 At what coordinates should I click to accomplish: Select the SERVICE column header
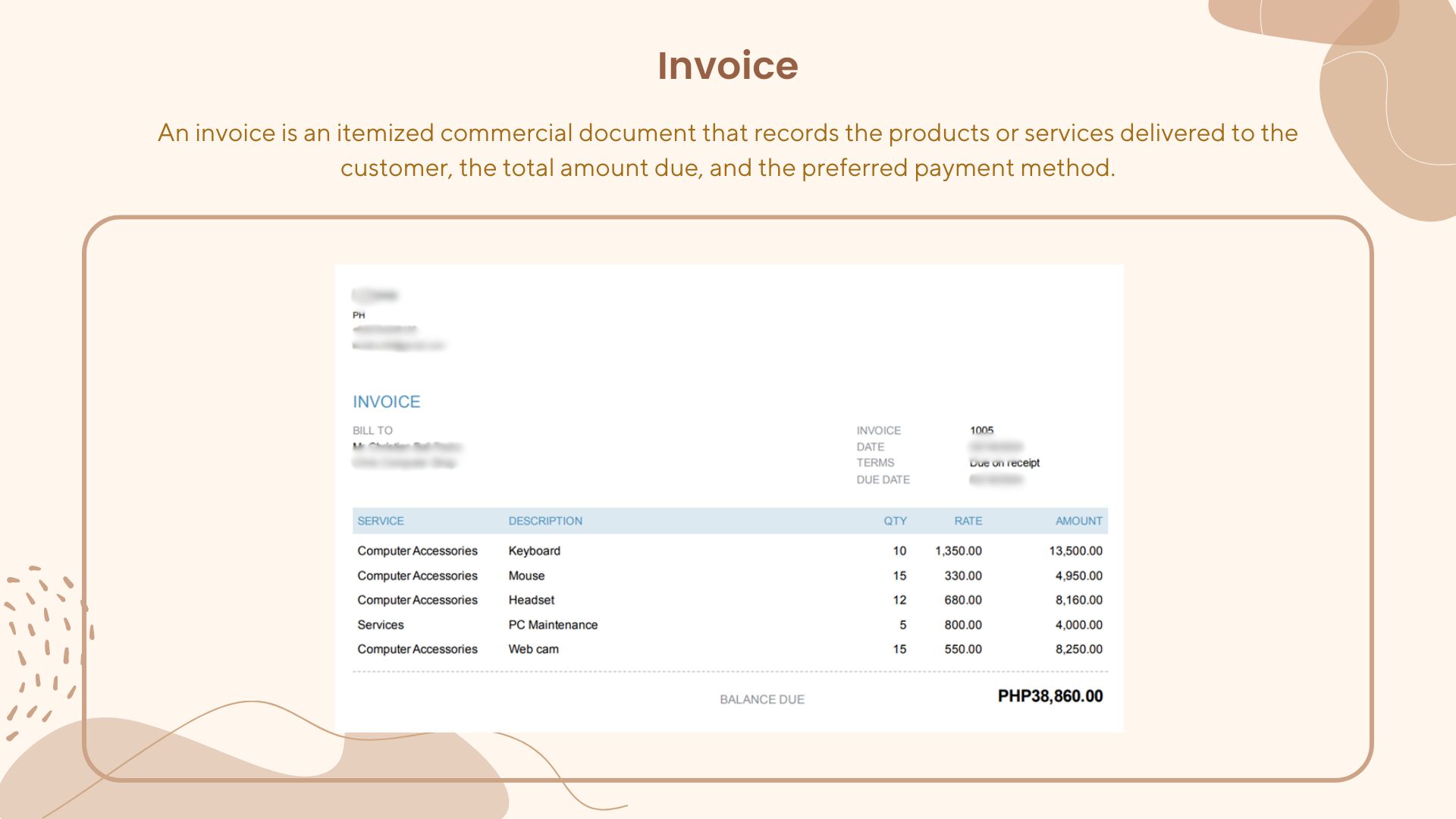(380, 521)
